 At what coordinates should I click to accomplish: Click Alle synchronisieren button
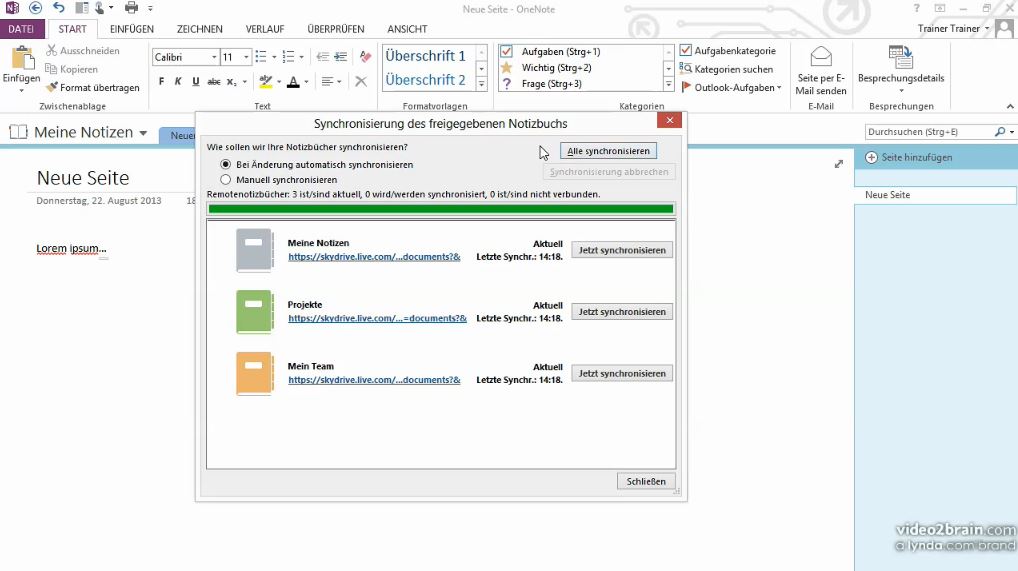[608, 151]
